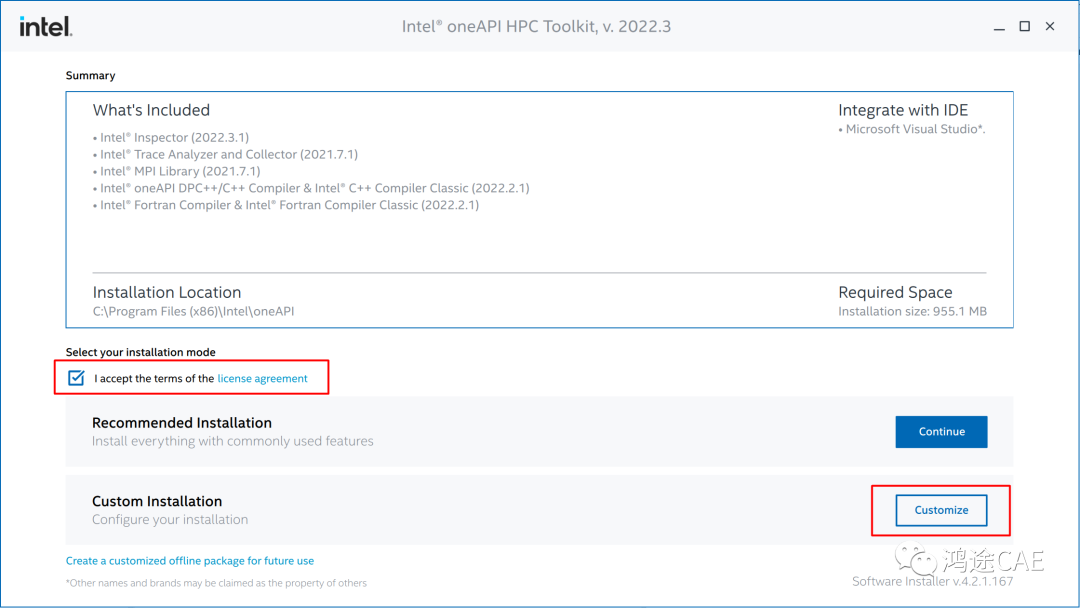Click 'Install everything with commonly used features'
The width and height of the screenshot is (1080, 608).
click(233, 441)
